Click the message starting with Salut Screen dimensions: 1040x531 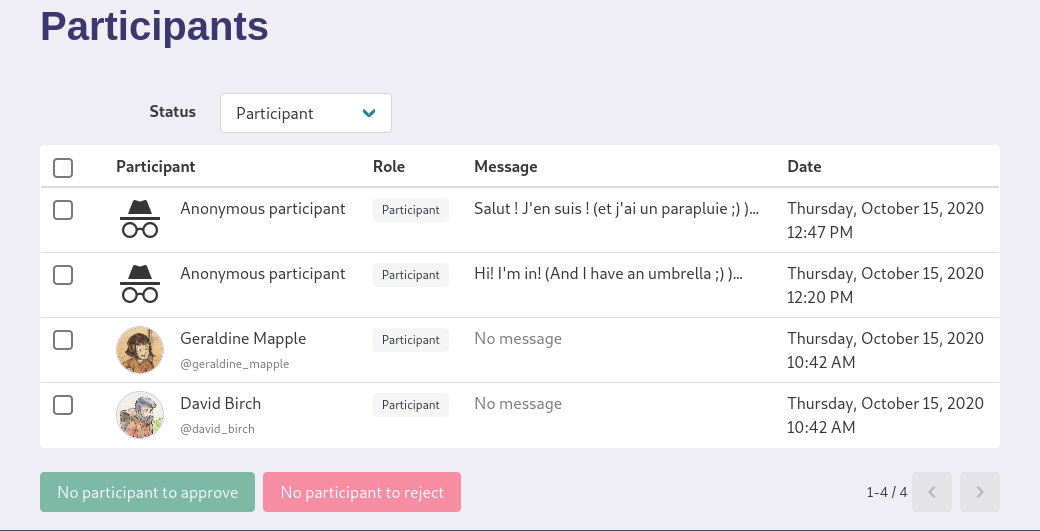pyautogui.click(x=616, y=209)
